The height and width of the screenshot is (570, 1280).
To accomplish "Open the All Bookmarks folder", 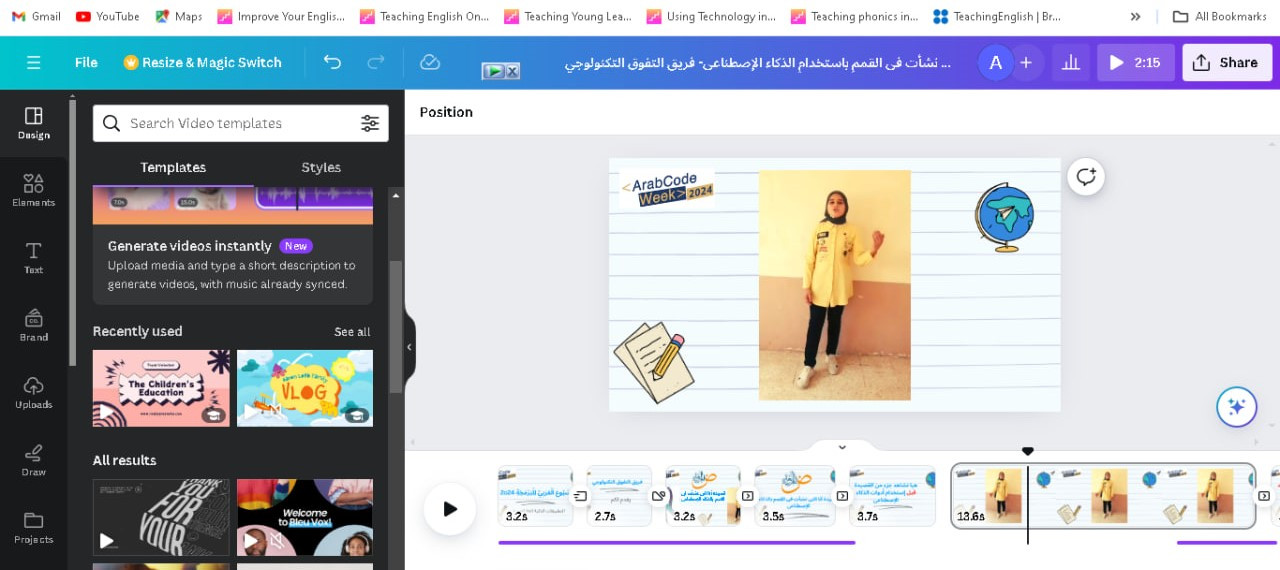I will click(1220, 16).
